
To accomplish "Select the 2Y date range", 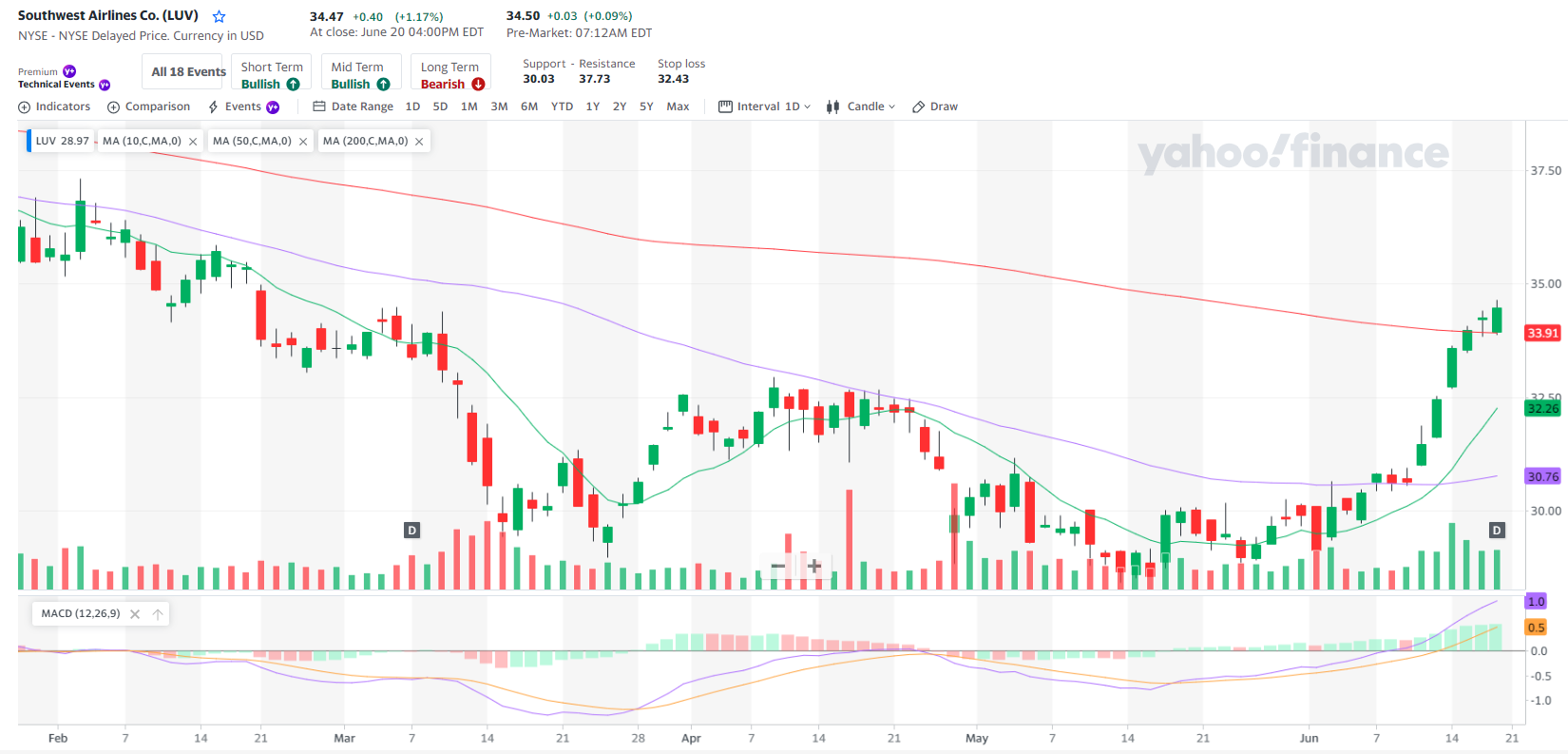I will [620, 106].
